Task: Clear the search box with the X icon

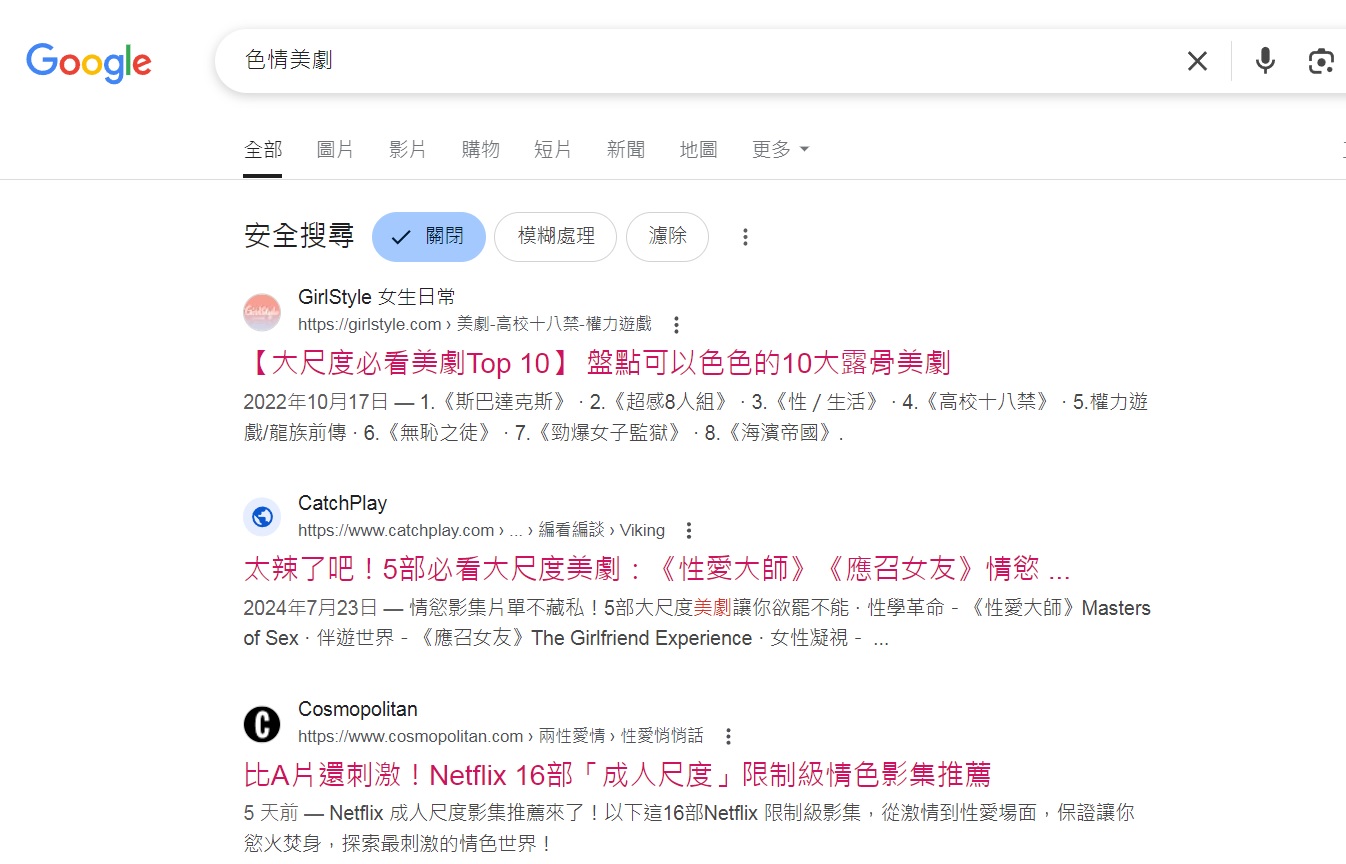Action: tap(1197, 61)
